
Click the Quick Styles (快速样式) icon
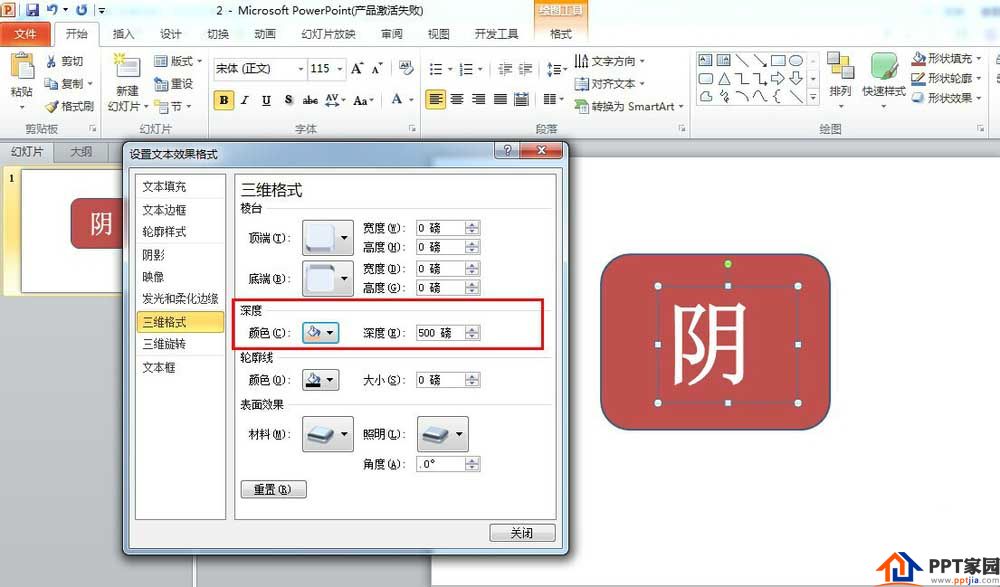pyautogui.click(x=884, y=66)
